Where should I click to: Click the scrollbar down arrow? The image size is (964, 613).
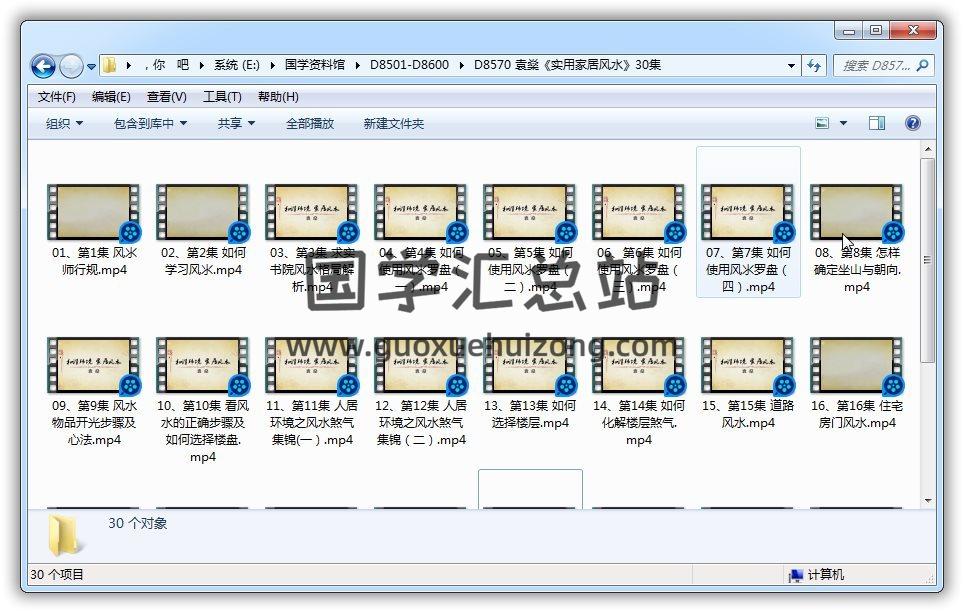click(928, 500)
